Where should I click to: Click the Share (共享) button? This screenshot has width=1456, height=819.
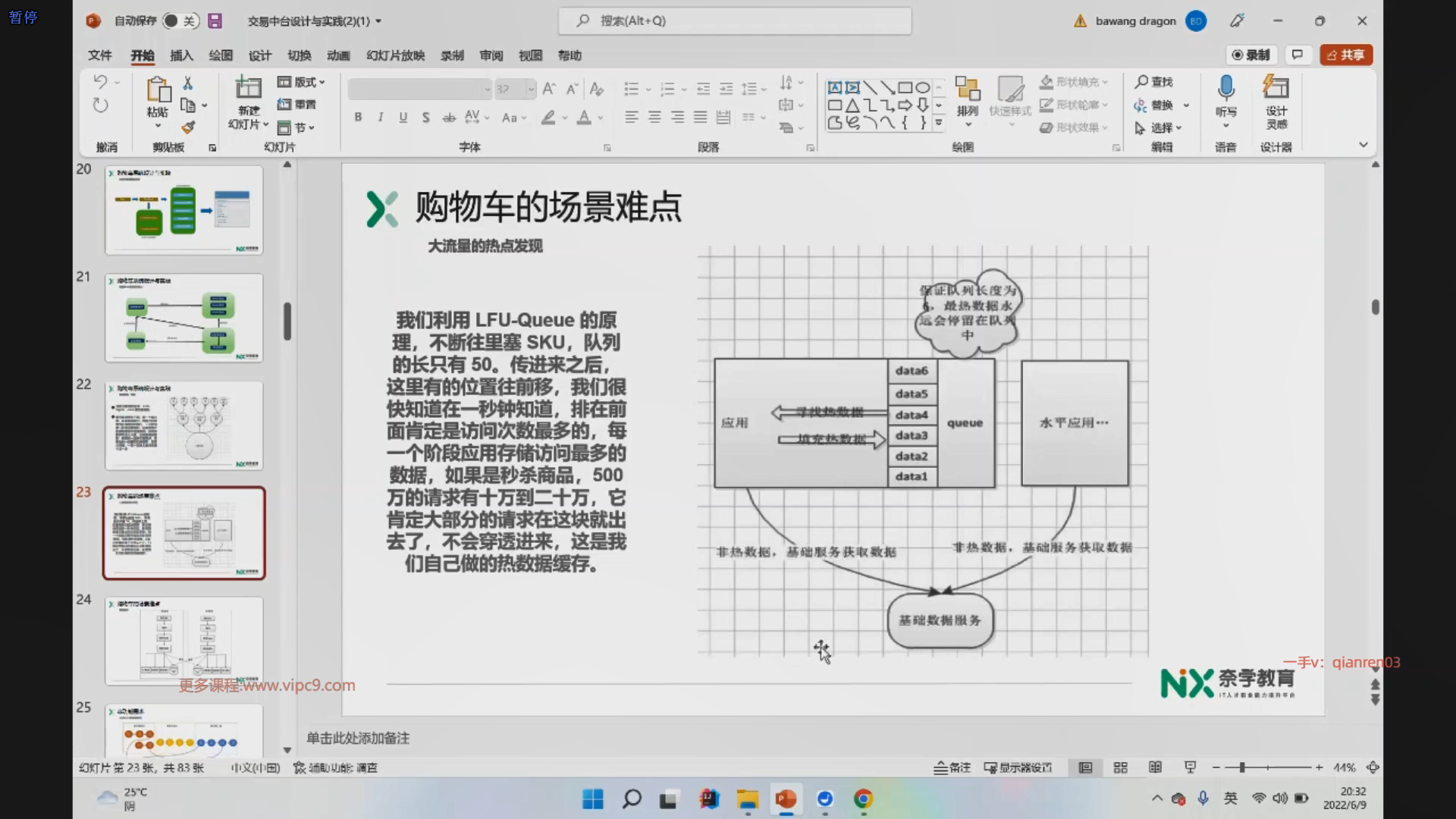pos(1346,55)
